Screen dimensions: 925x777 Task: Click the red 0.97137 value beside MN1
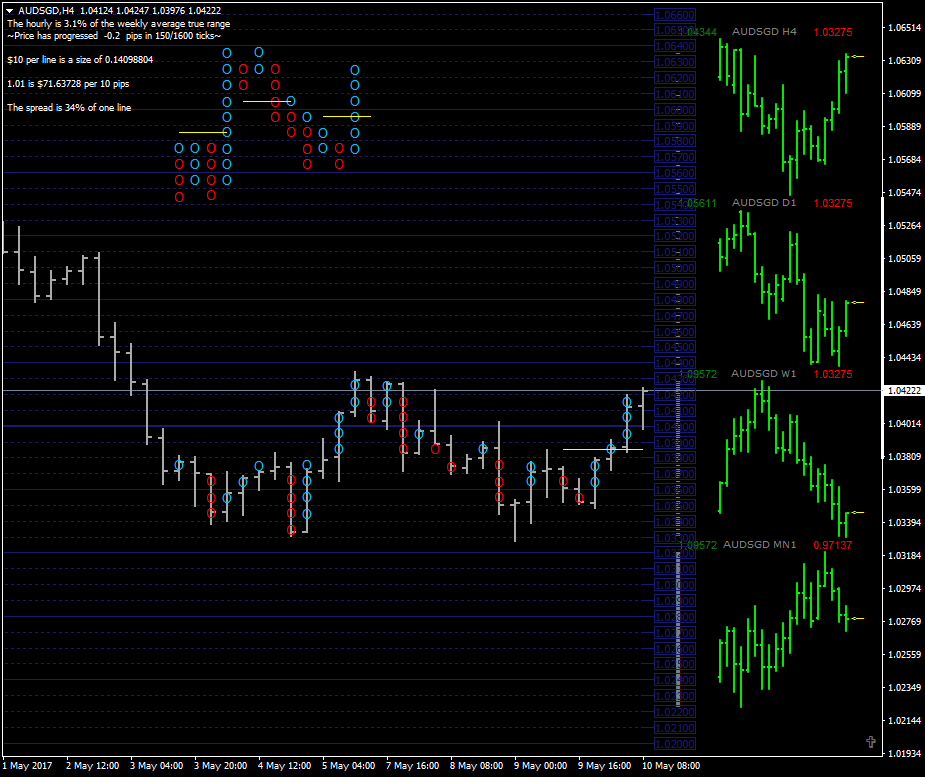pyautogui.click(x=832, y=546)
